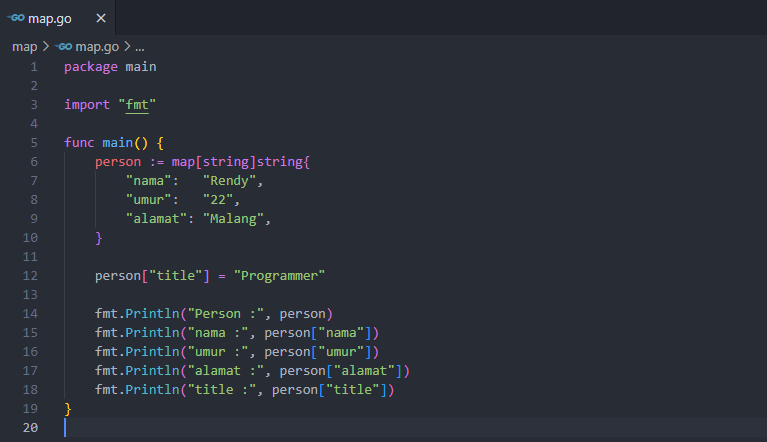Click the "alamat" key on line 9
Viewport: 767px width, 442px height.
(156, 219)
